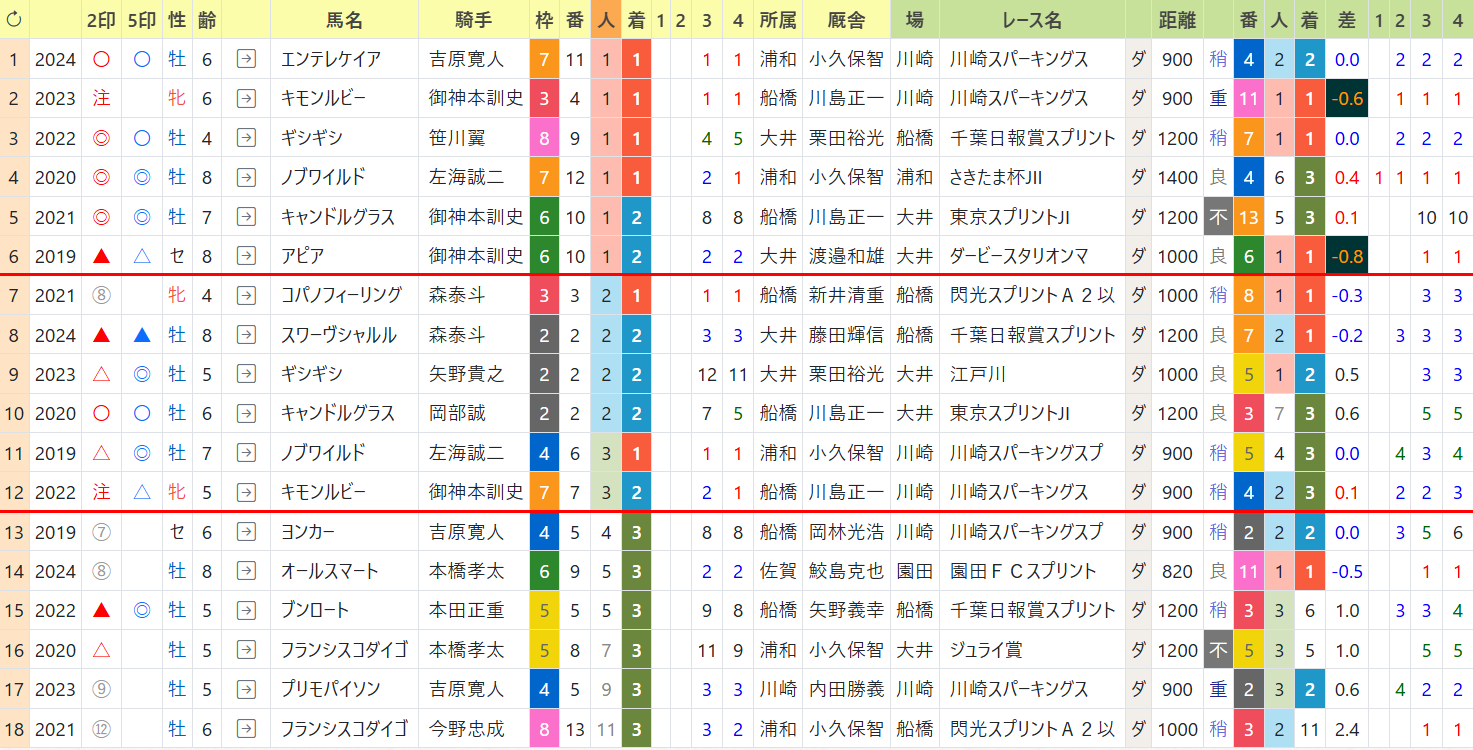The image size is (1473, 750).
Task: Open arrow icon in 2019 ノブワイルド row
Action: (245, 453)
